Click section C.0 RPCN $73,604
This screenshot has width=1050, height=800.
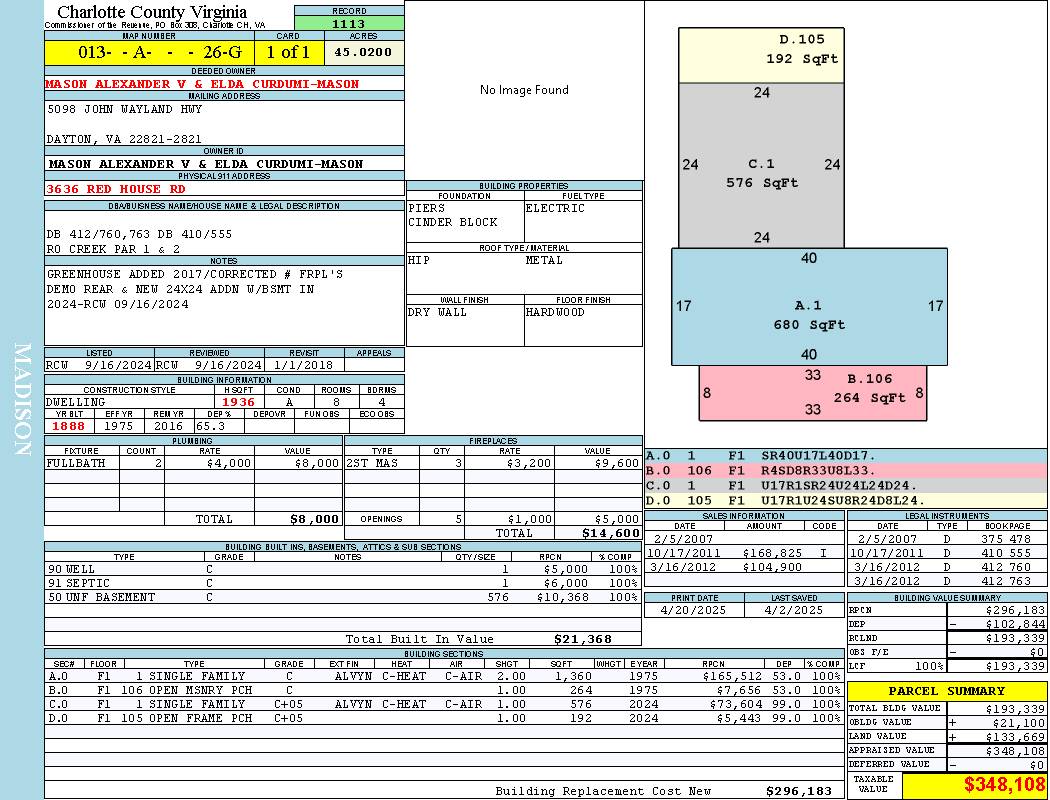click(731, 705)
